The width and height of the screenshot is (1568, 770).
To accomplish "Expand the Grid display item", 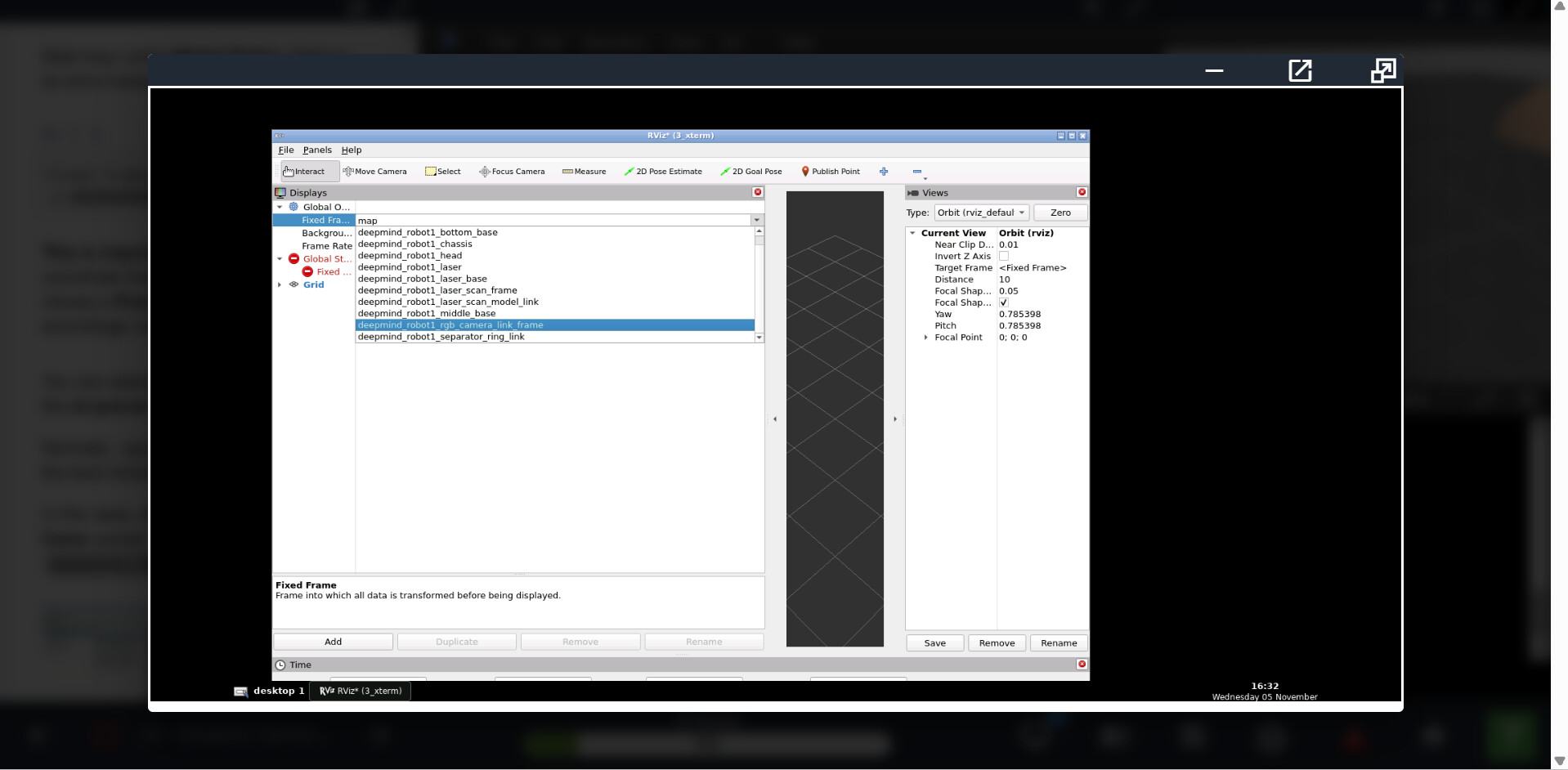I will click(280, 285).
